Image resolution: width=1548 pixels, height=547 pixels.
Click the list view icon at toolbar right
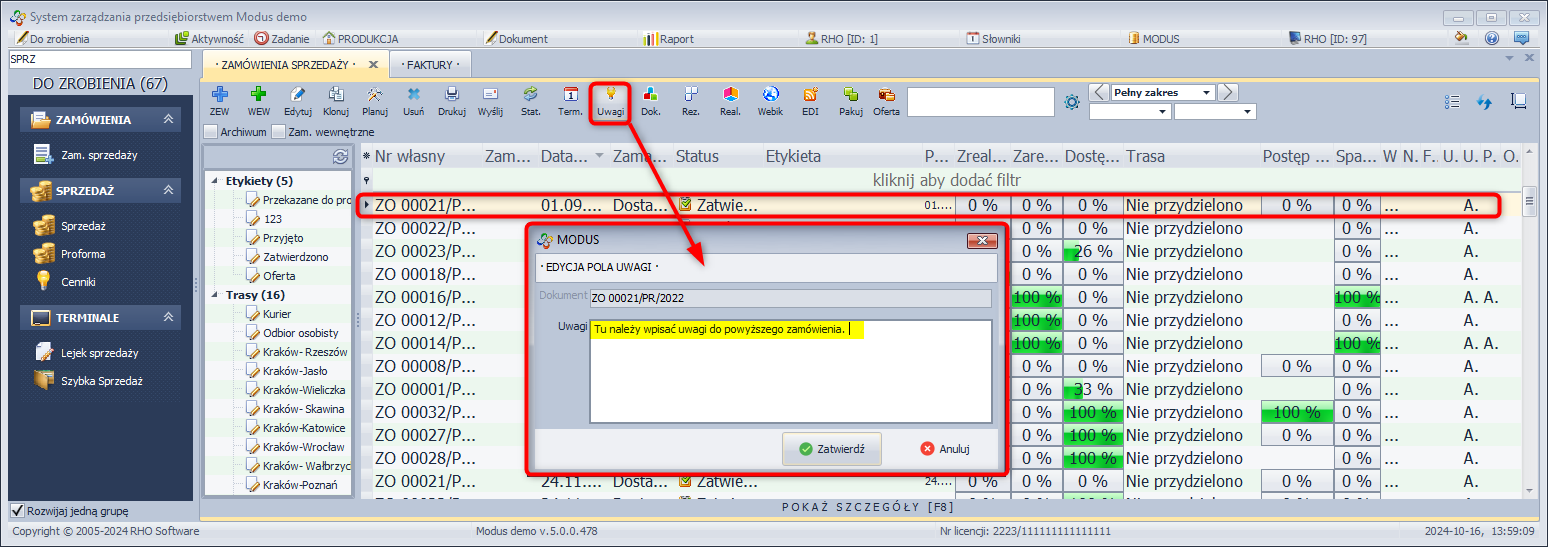1453,102
